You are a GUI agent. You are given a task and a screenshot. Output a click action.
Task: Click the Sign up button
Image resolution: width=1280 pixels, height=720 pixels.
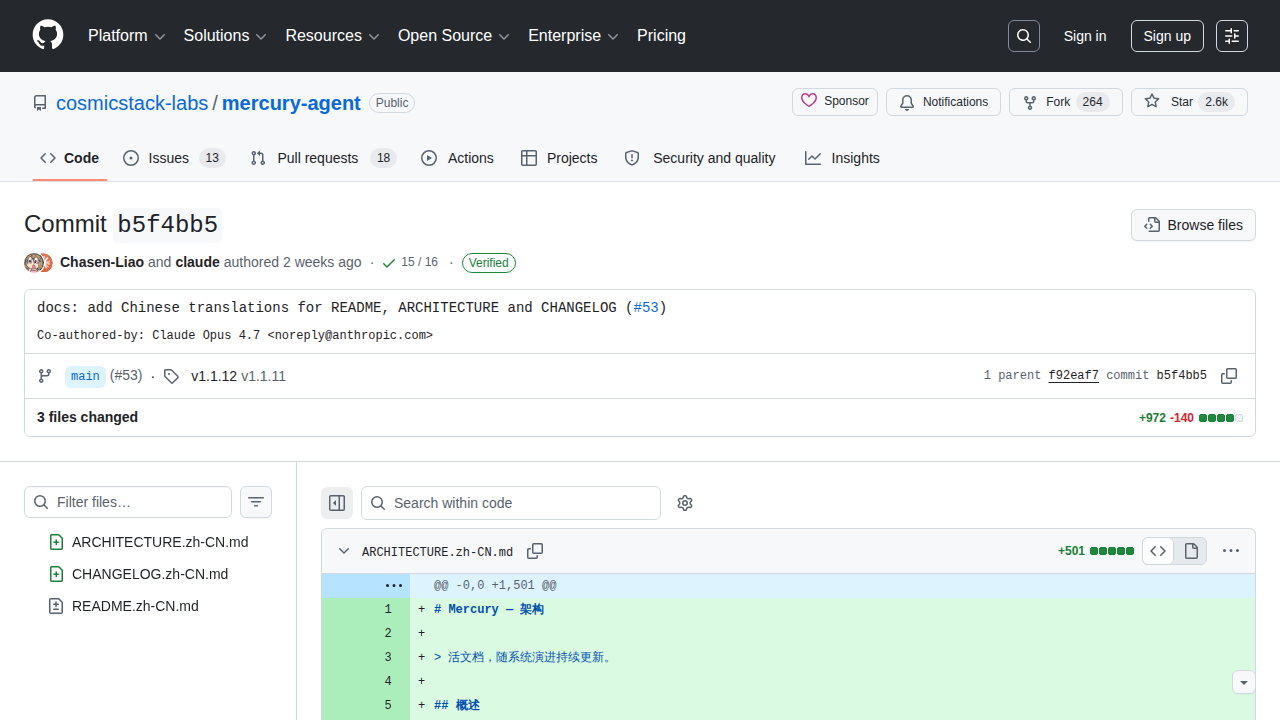point(1167,36)
